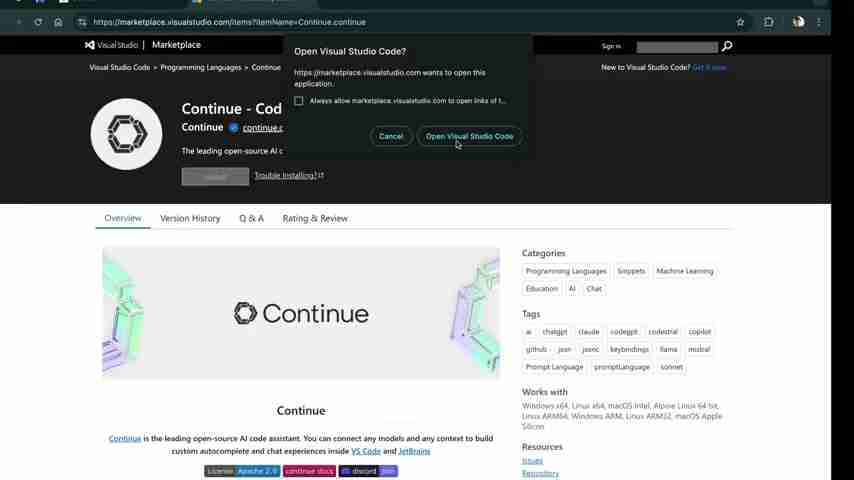
Task: Open AI category chip
Action: (x=572, y=289)
